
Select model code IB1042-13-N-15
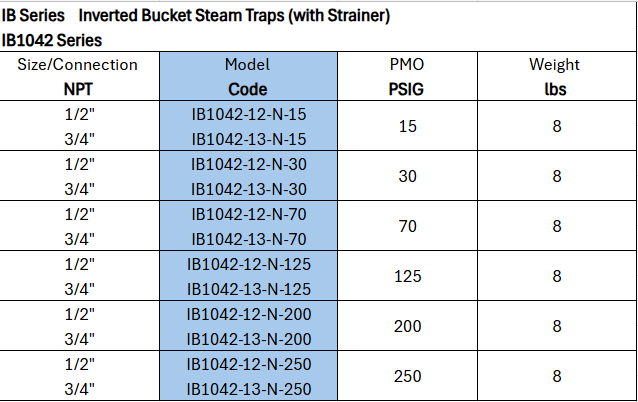point(248,138)
